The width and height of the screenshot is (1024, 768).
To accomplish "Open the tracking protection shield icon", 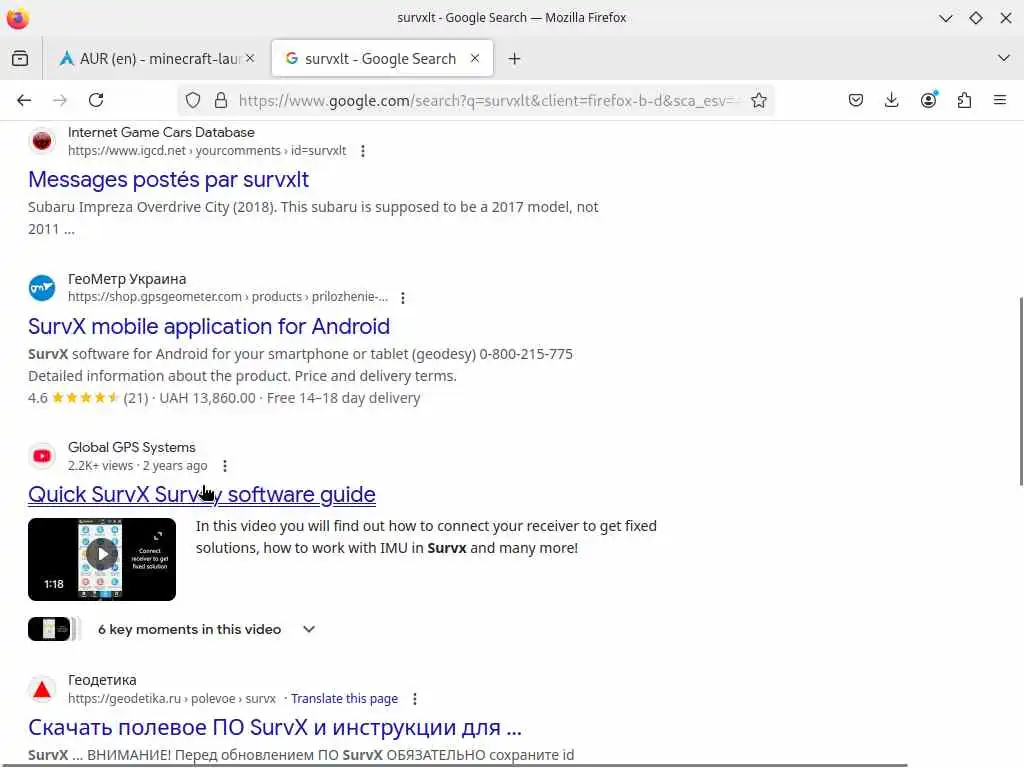I will [193, 100].
